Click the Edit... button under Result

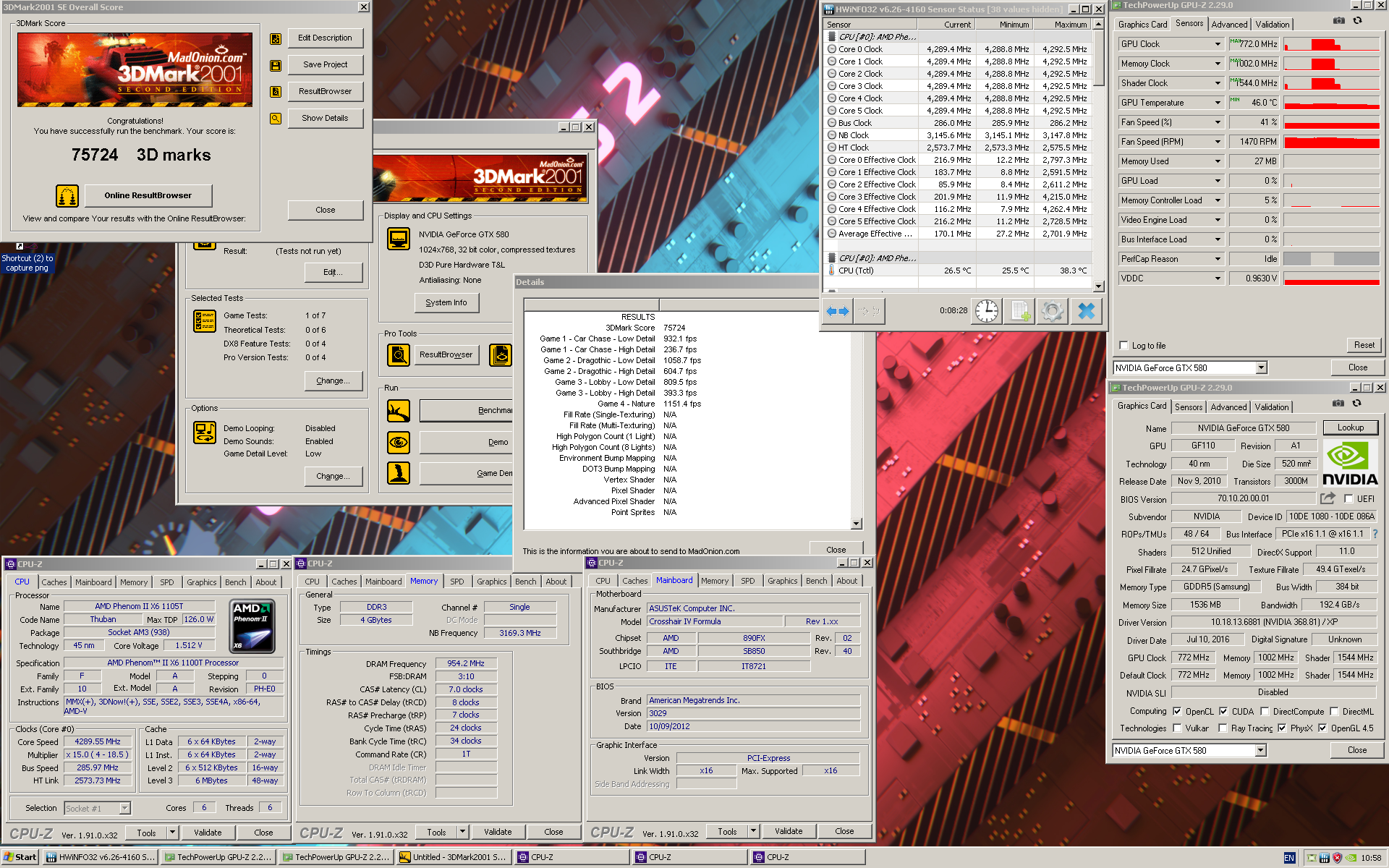[x=333, y=272]
